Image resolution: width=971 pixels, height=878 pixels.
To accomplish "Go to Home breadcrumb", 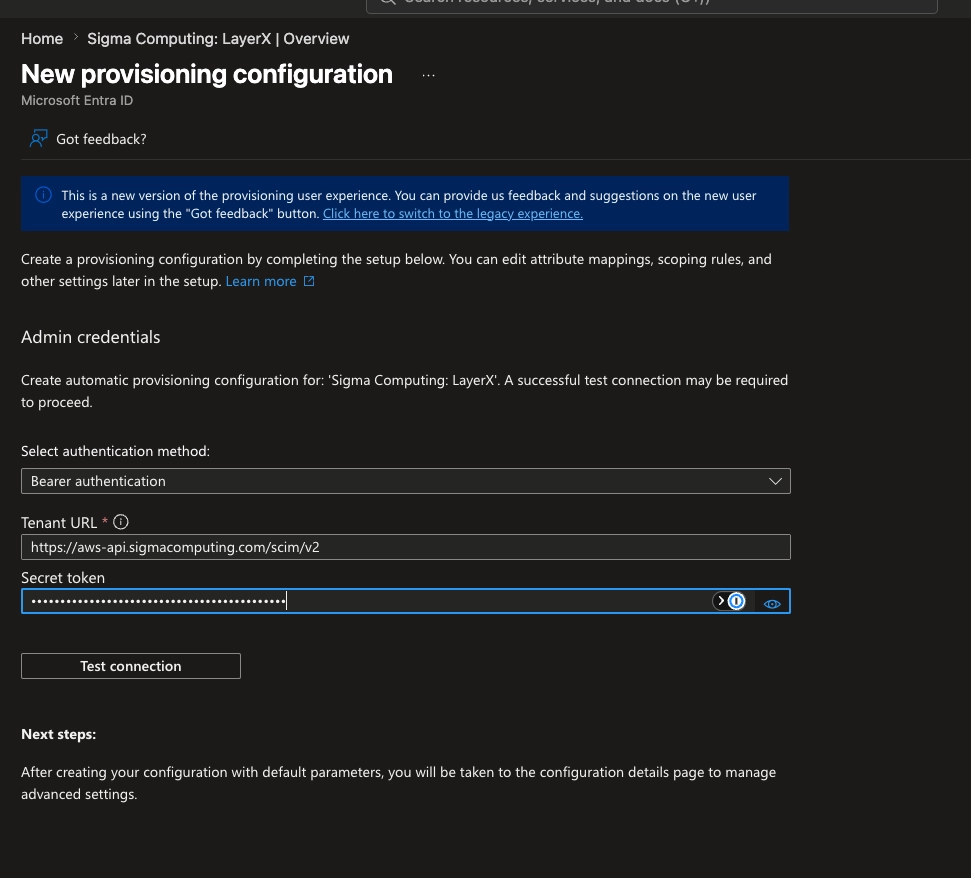I will (42, 38).
